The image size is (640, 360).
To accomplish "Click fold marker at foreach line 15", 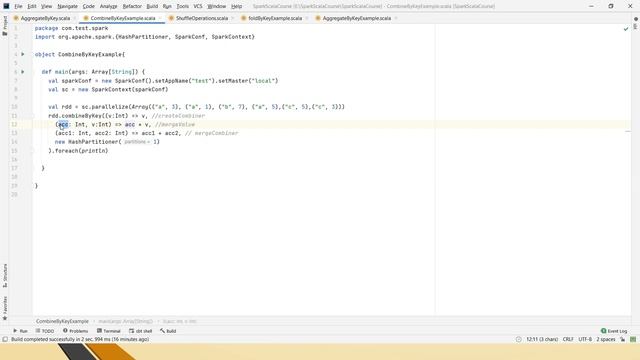I will tap(33, 151).
